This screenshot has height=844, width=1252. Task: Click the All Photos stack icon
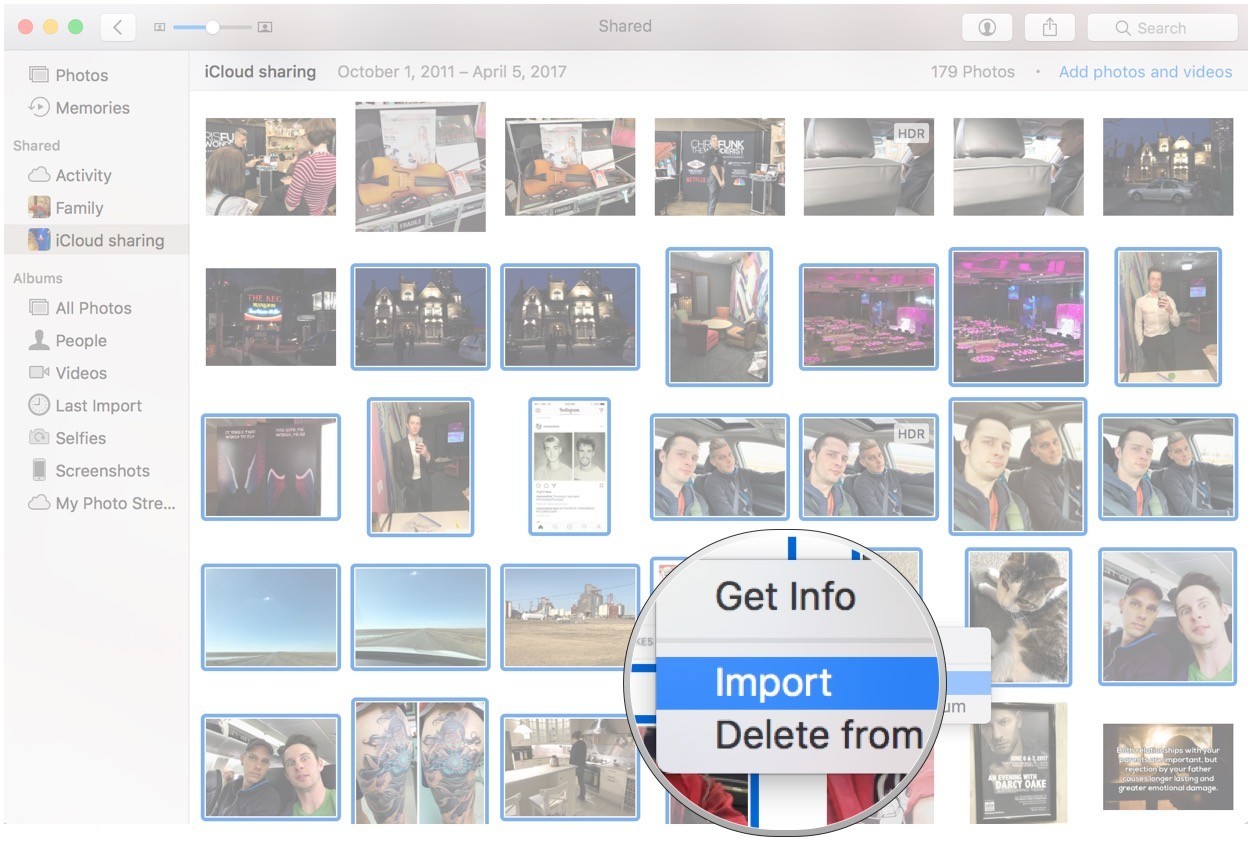[39, 308]
